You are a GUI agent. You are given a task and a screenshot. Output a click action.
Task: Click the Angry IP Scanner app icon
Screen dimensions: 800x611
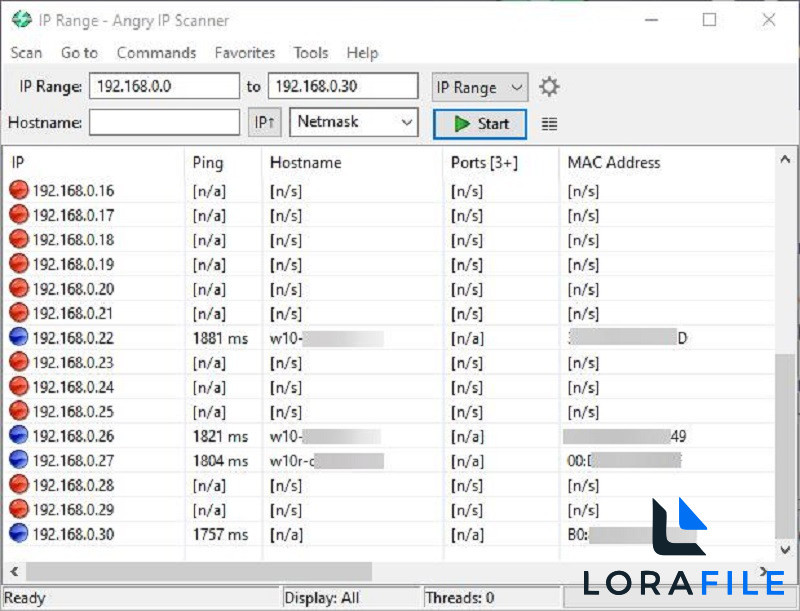tap(21, 20)
